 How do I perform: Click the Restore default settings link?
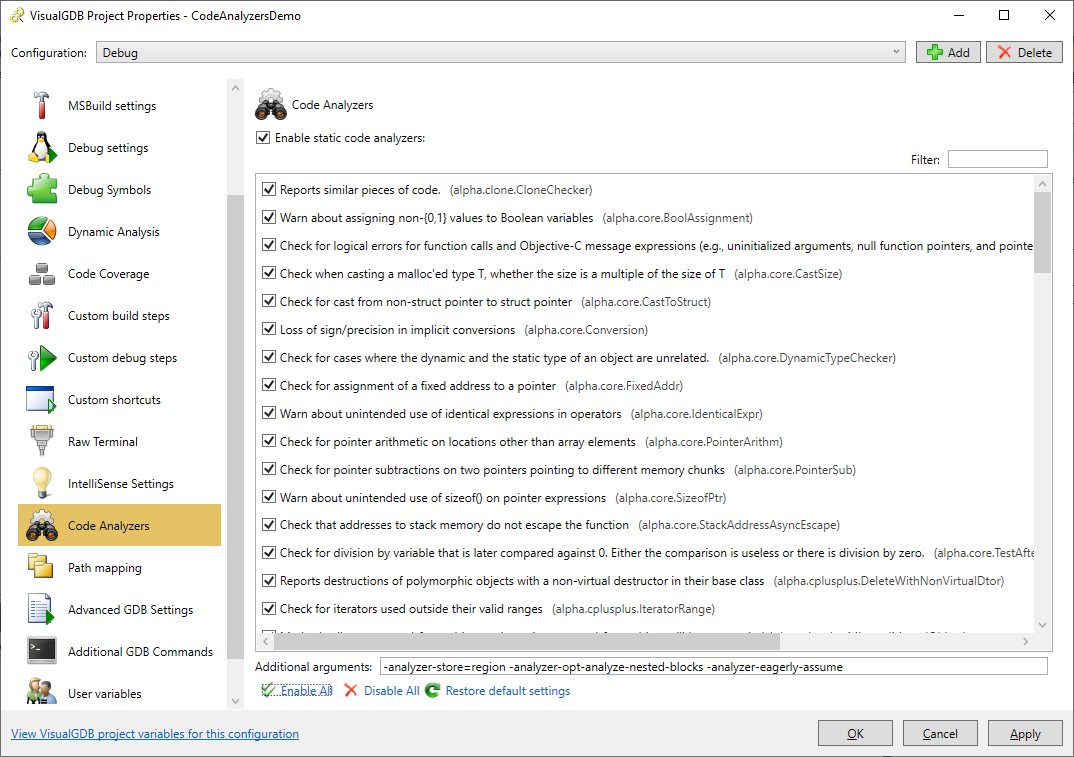[508, 691]
